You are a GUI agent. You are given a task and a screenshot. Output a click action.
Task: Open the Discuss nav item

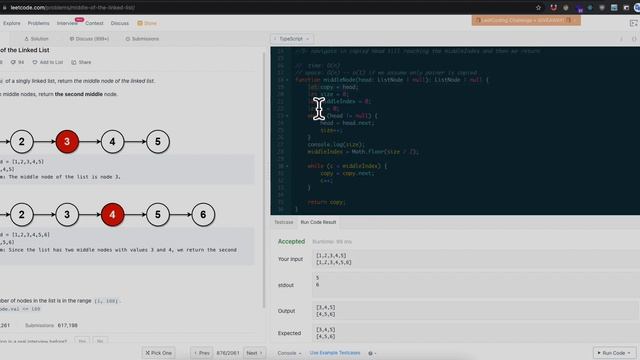120,23
